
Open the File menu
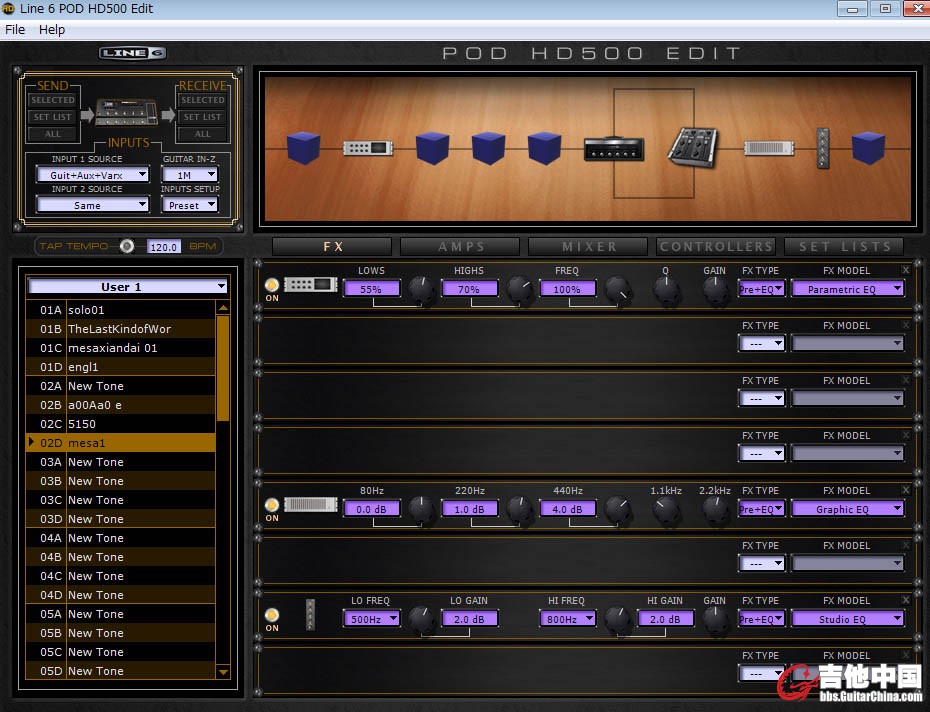15,30
